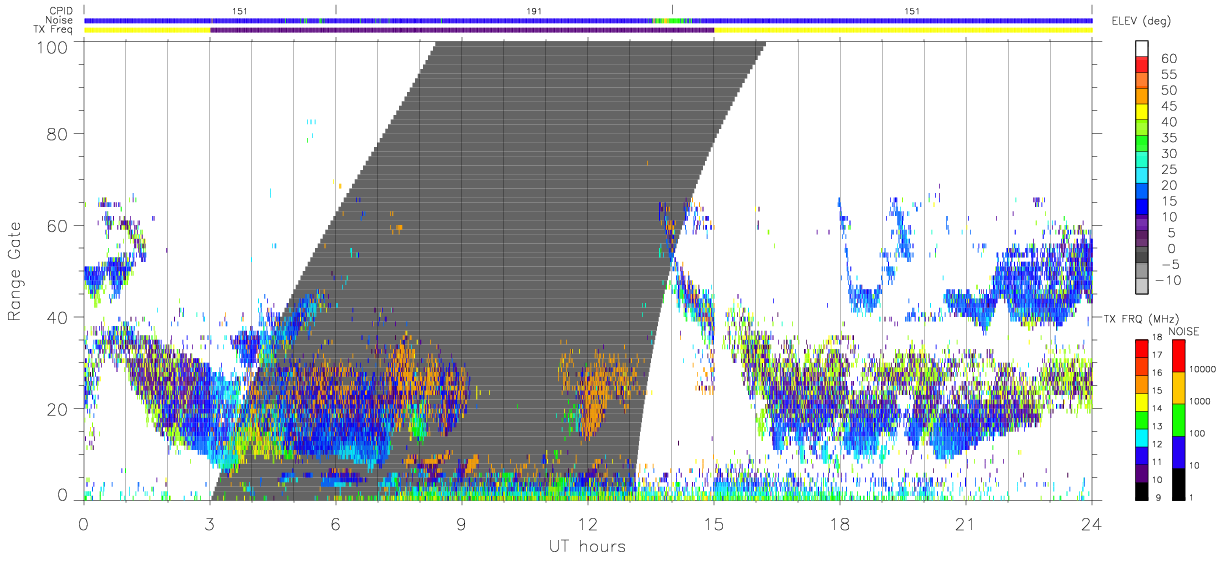Click tick label 24 on UT hours axis
1228x567 pixels.
click(1092, 523)
